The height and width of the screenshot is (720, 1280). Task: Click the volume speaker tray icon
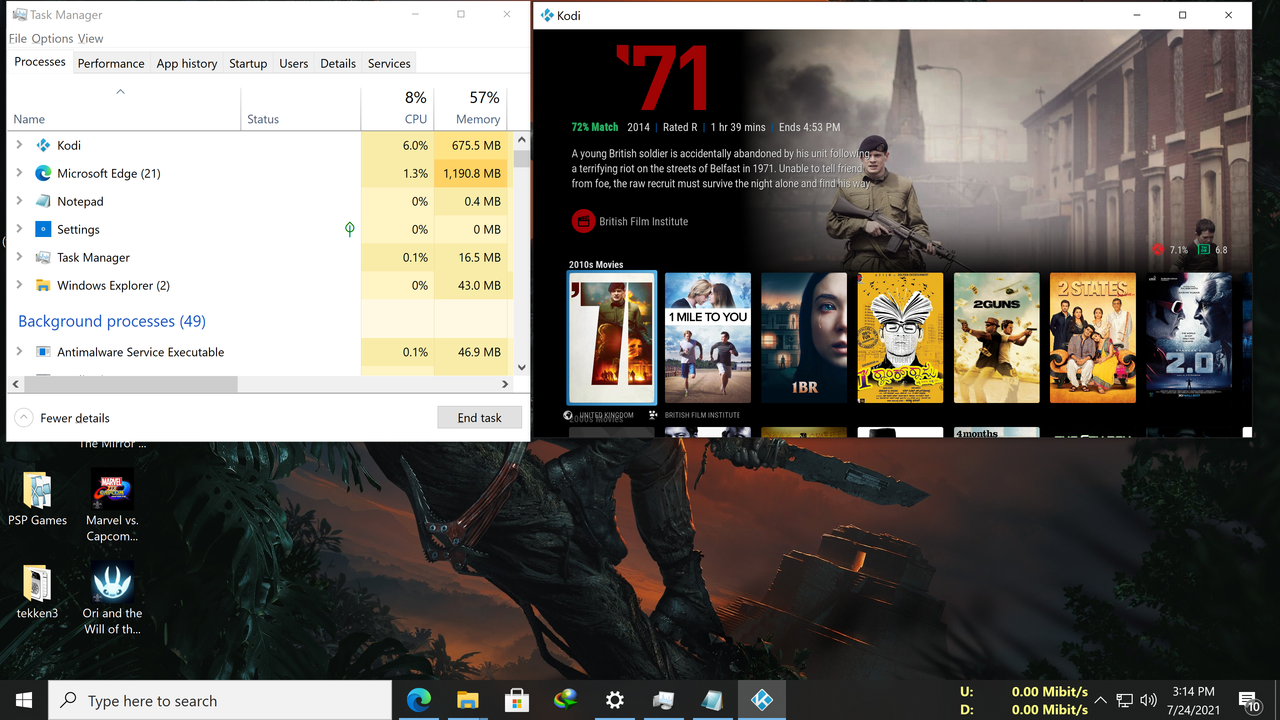pos(1149,700)
